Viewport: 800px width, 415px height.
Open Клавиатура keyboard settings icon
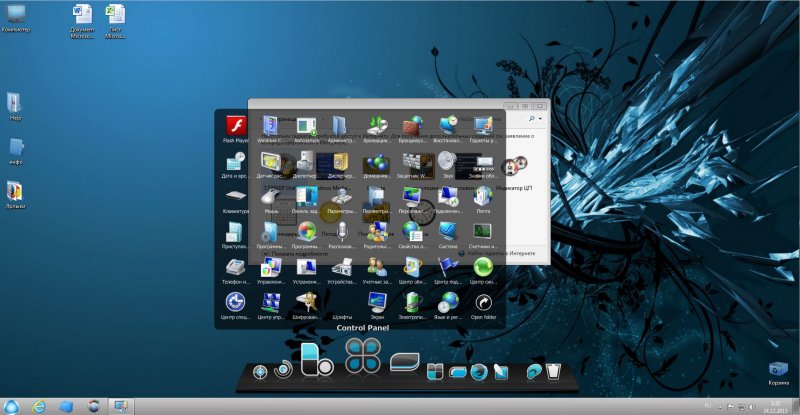(x=236, y=196)
